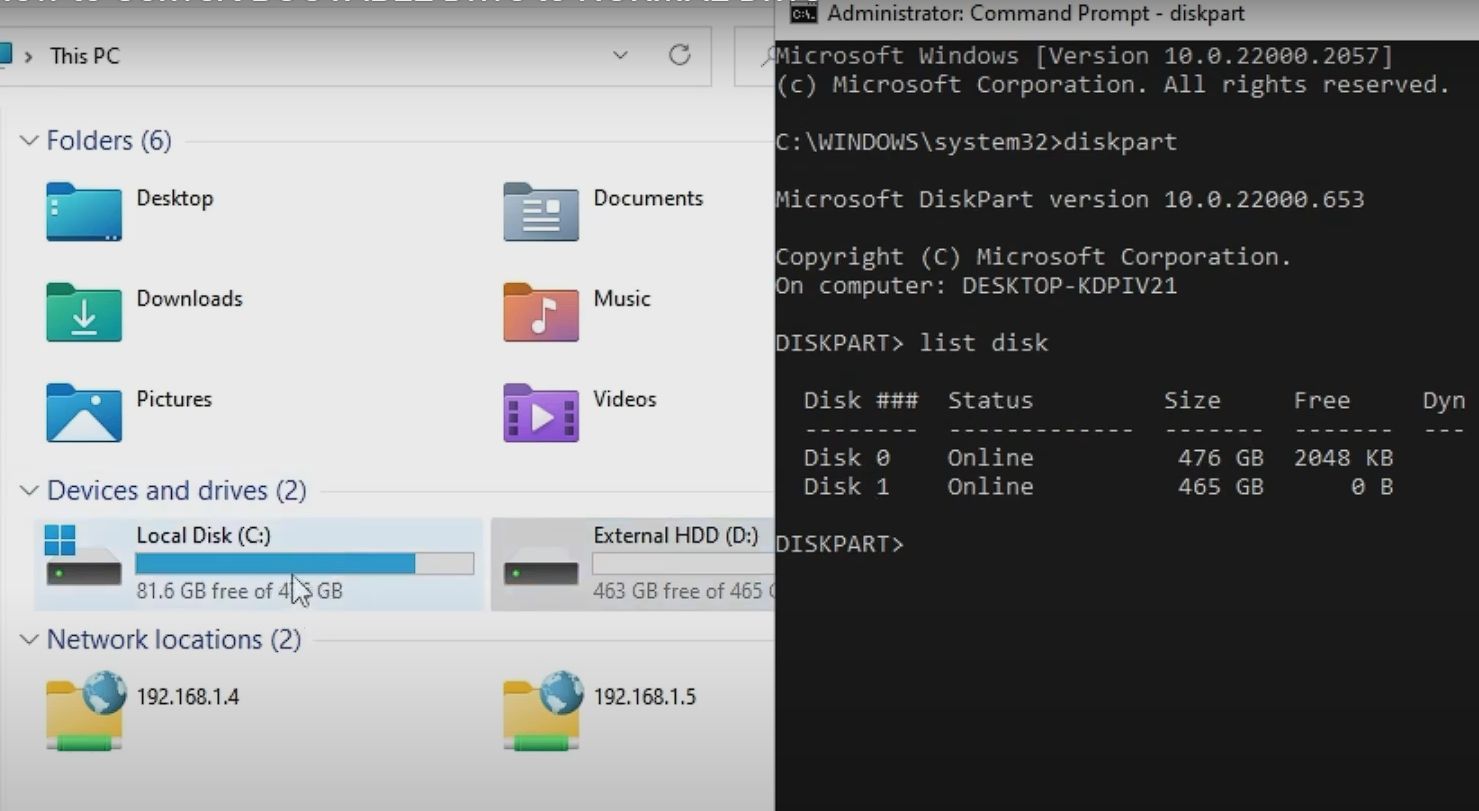Image resolution: width=1479 pixels, height=811 pixels.
Task: Click the Local Disk (C:) capacity bar
Action: [304, 564]
